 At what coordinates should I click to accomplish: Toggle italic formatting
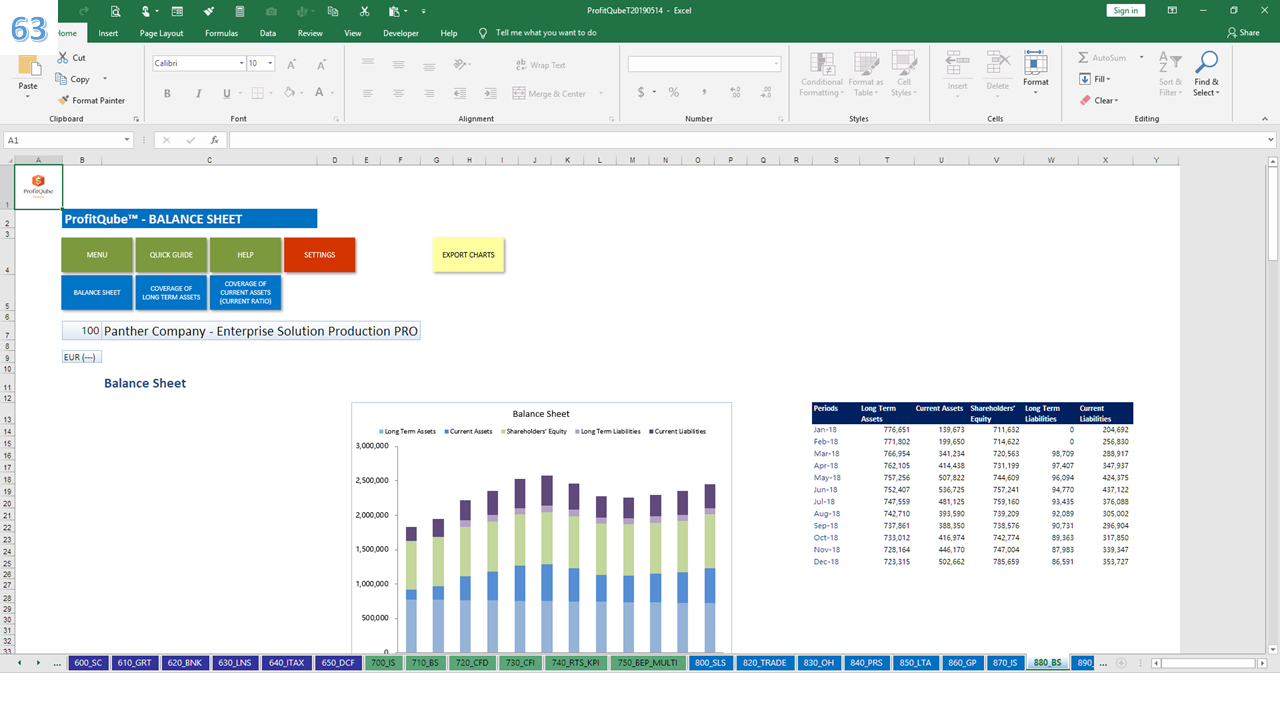(x=197, y=93)
